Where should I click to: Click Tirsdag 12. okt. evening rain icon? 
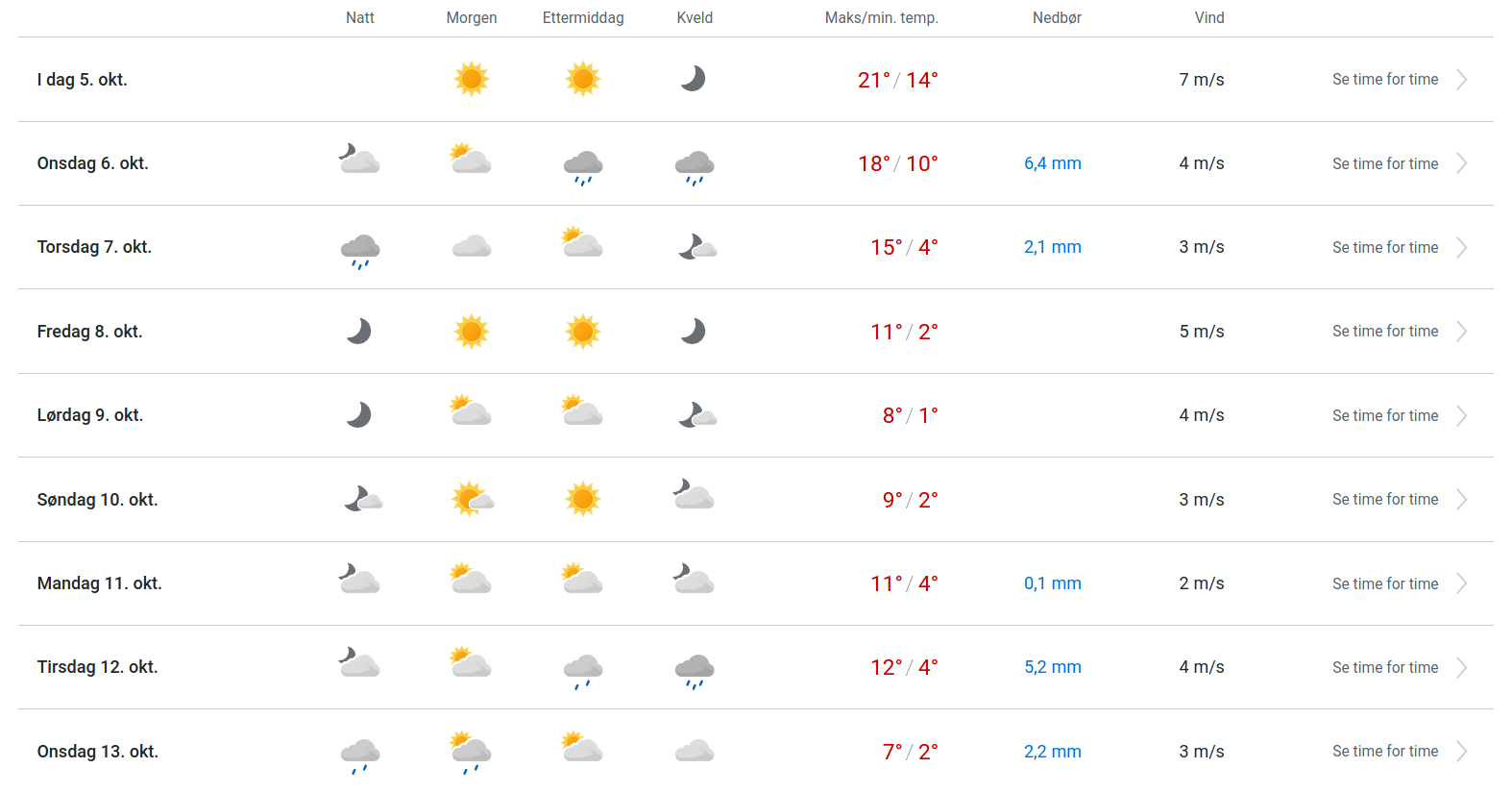695,669
